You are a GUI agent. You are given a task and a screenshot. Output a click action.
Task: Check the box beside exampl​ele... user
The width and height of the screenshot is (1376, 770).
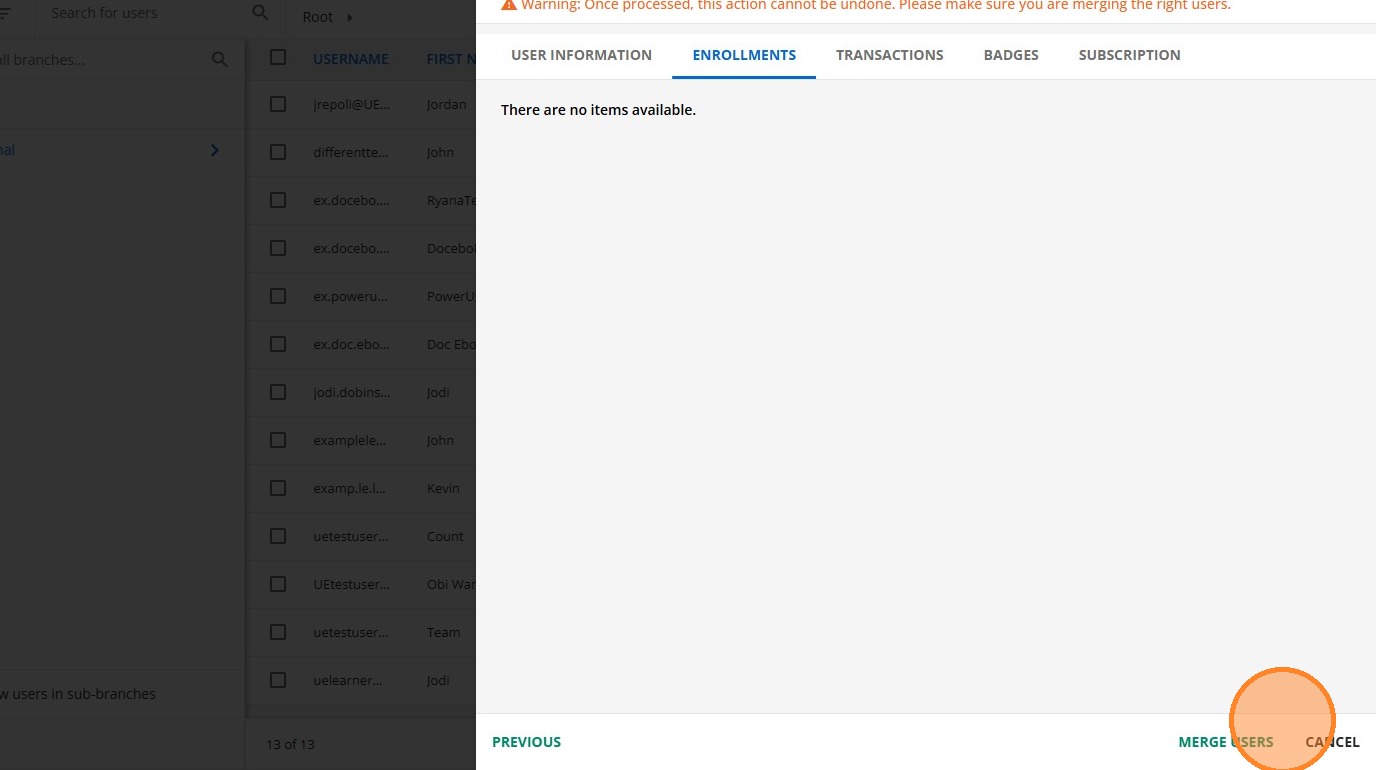(278, 440)
